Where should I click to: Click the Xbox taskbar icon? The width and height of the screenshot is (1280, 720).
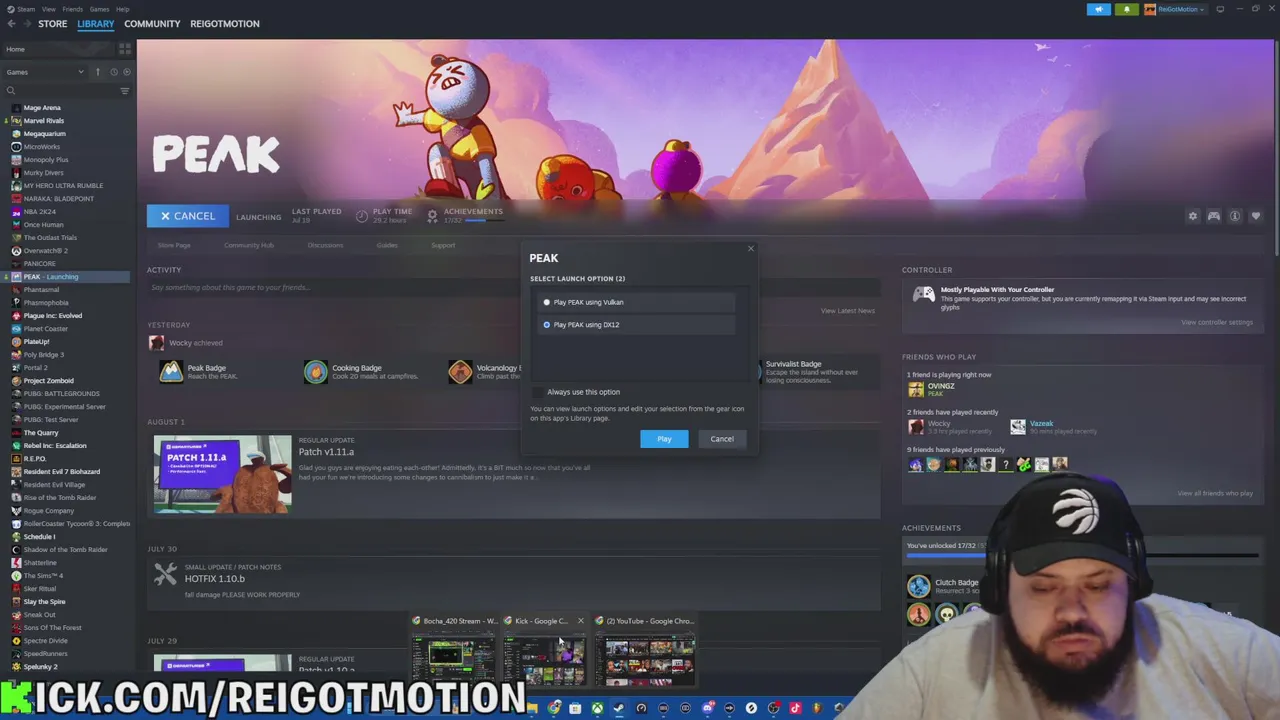tap(597, 708)
